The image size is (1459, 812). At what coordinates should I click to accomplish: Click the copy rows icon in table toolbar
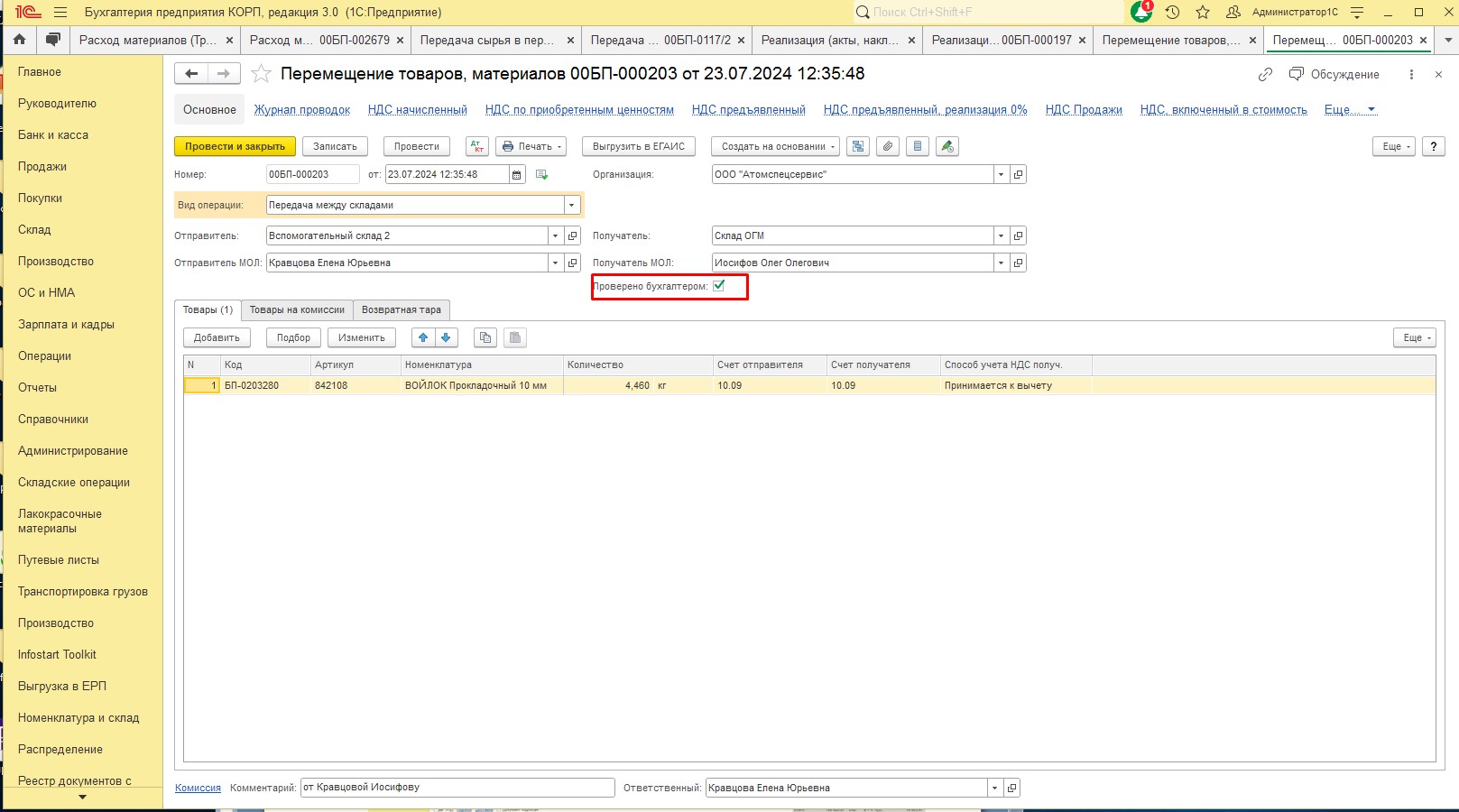485,337
